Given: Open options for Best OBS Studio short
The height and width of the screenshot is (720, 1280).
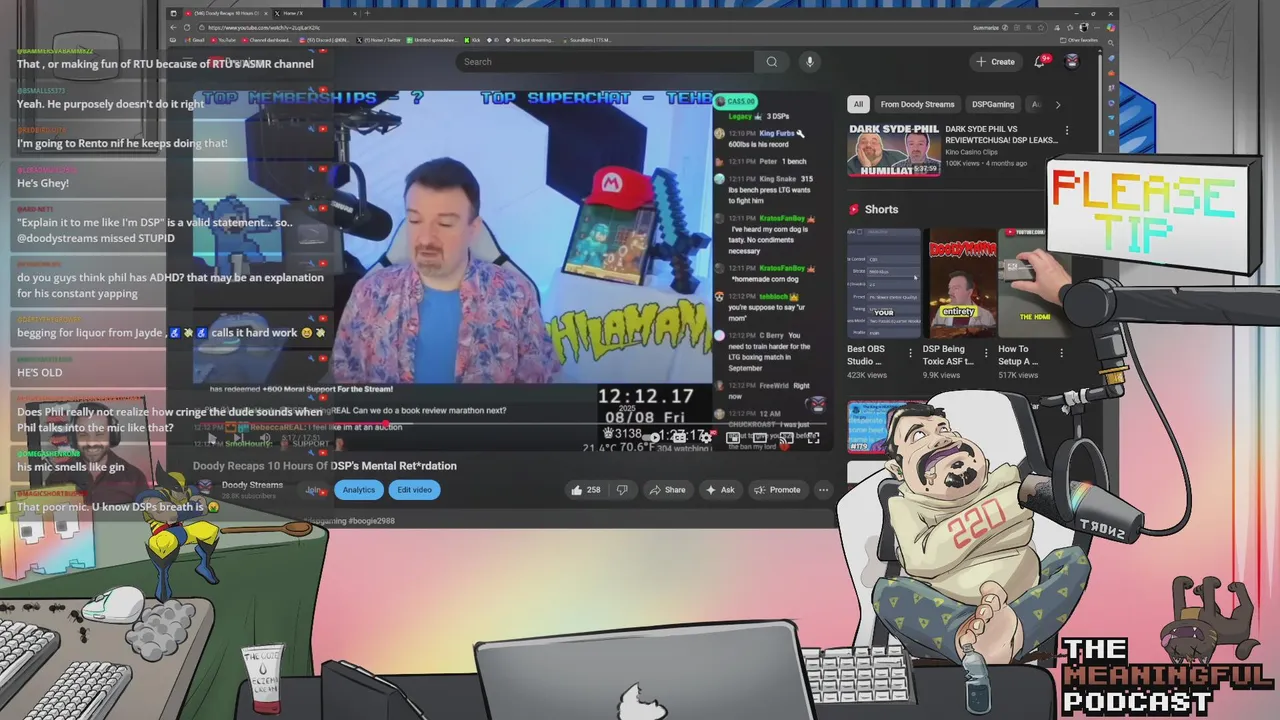Looking at the screenshot, I should click(x=910, y=353).
